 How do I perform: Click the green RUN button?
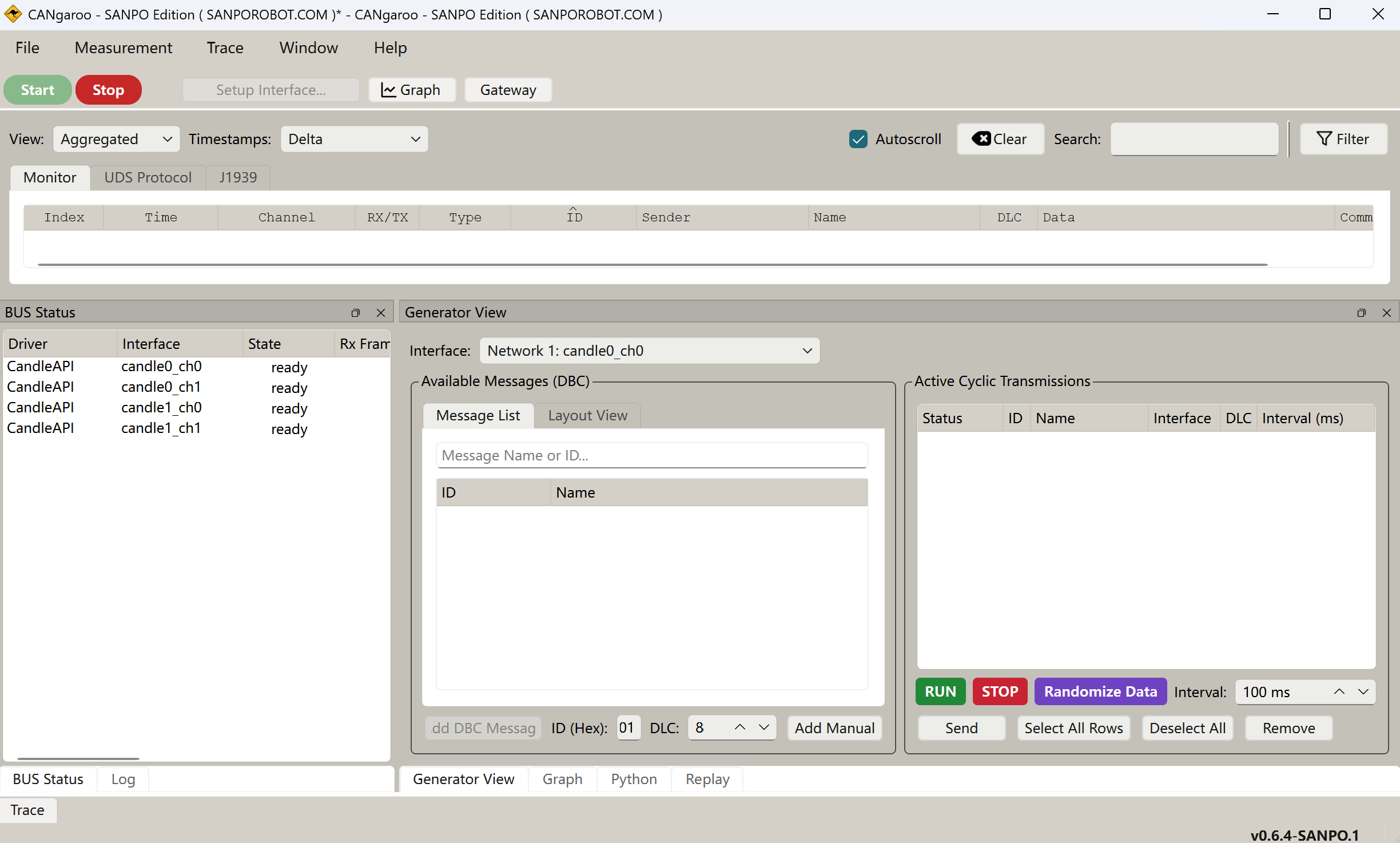tap(941, 692)
